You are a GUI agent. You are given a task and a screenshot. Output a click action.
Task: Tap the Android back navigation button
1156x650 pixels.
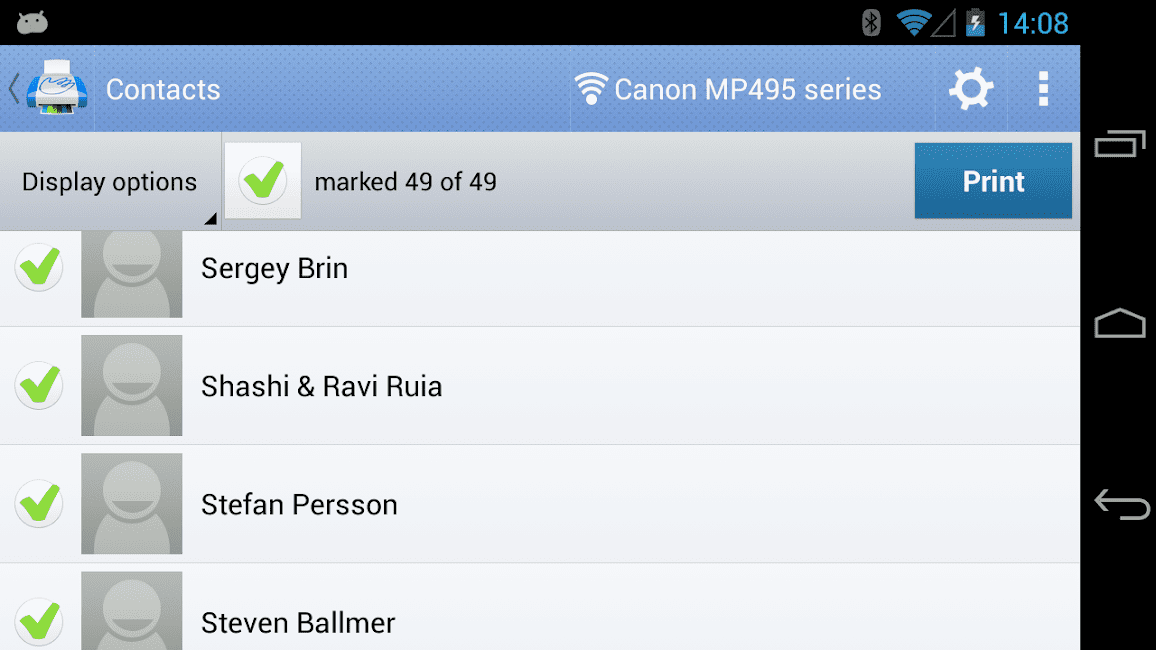tap(1121, 505)
